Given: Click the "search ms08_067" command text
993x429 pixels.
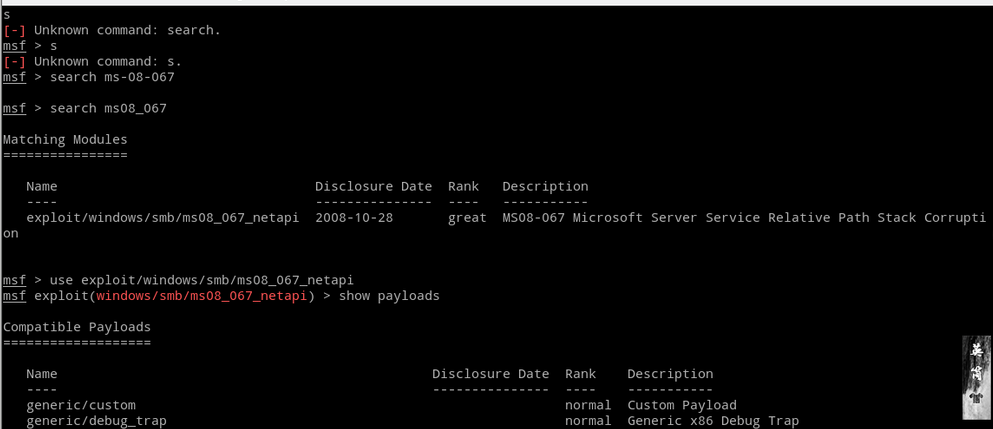Looking at the screenshot, I should [108, 108].
